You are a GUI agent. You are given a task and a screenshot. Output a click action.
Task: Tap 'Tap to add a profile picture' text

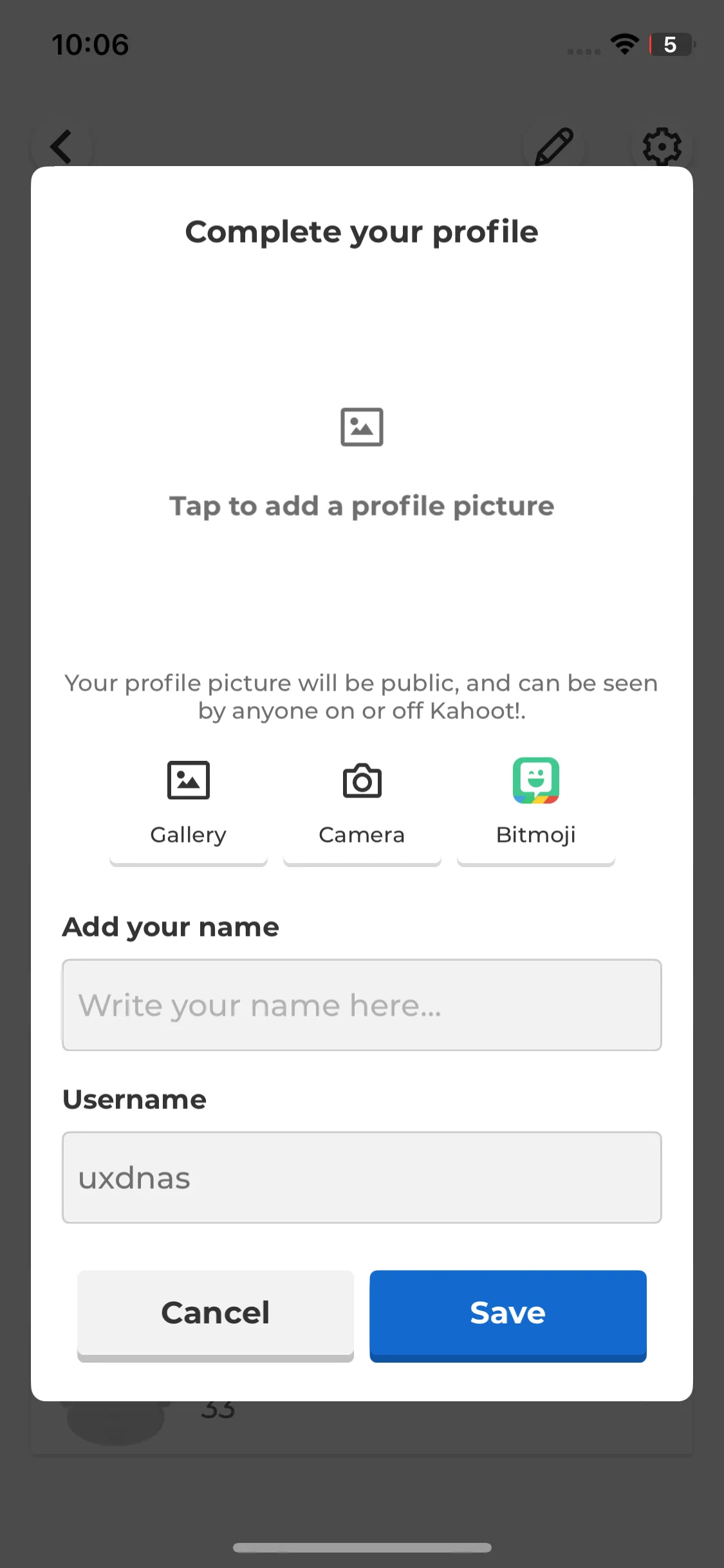pyautogui.click(x=362, y=507)
